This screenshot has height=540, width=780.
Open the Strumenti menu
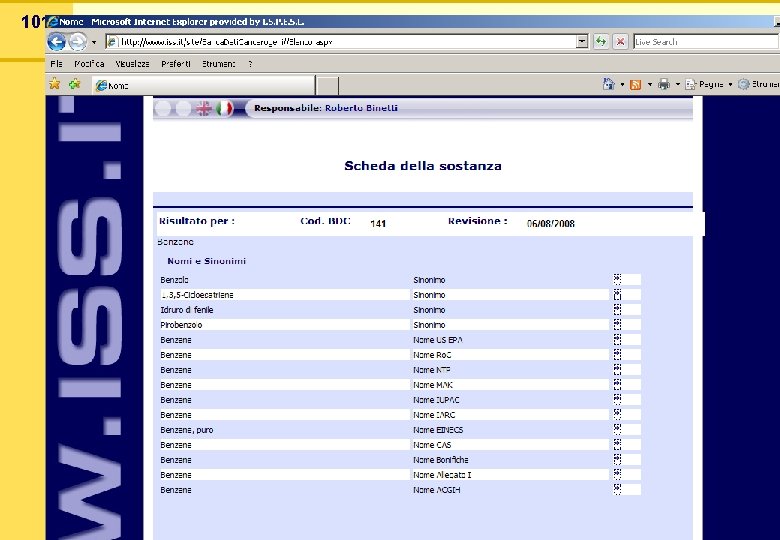tap(218, 64)
